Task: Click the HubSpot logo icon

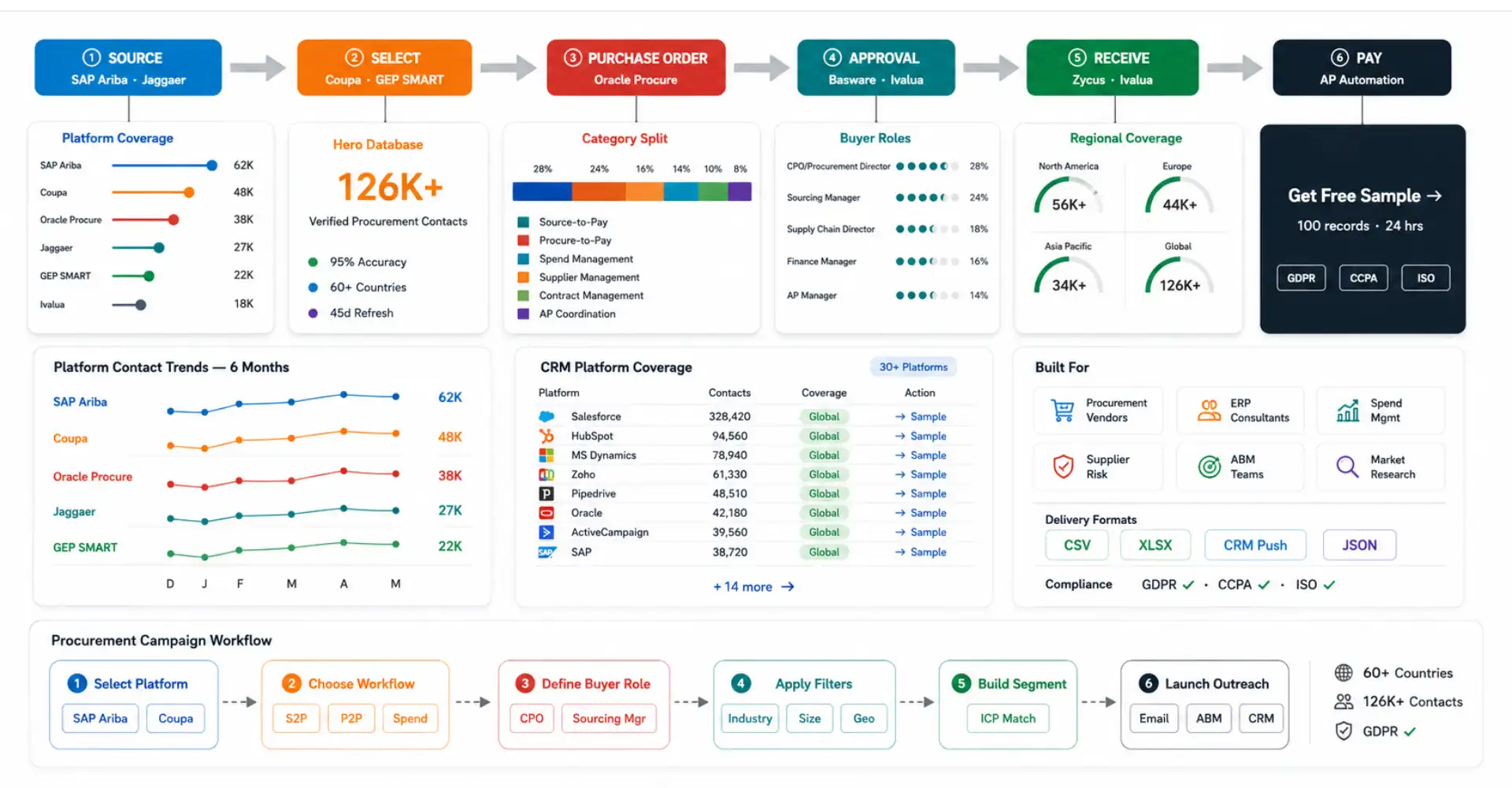Action: coord(547,436)
